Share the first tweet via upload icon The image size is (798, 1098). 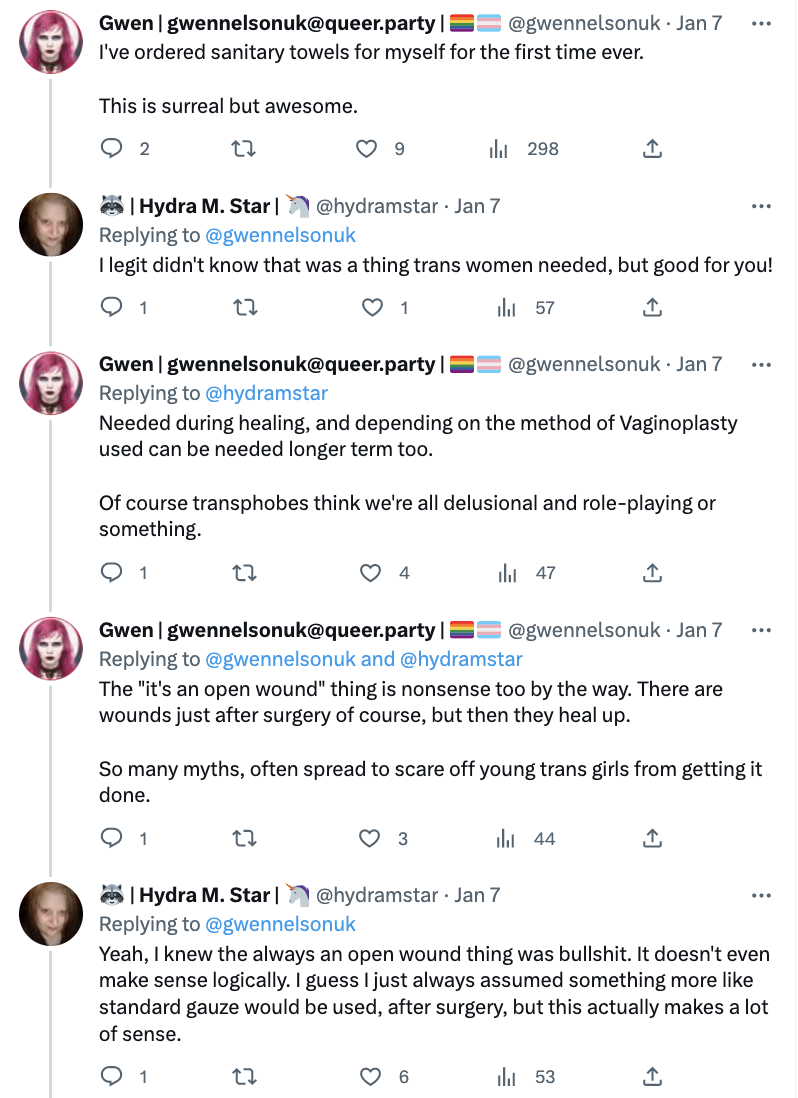click(x=652, y=149)
